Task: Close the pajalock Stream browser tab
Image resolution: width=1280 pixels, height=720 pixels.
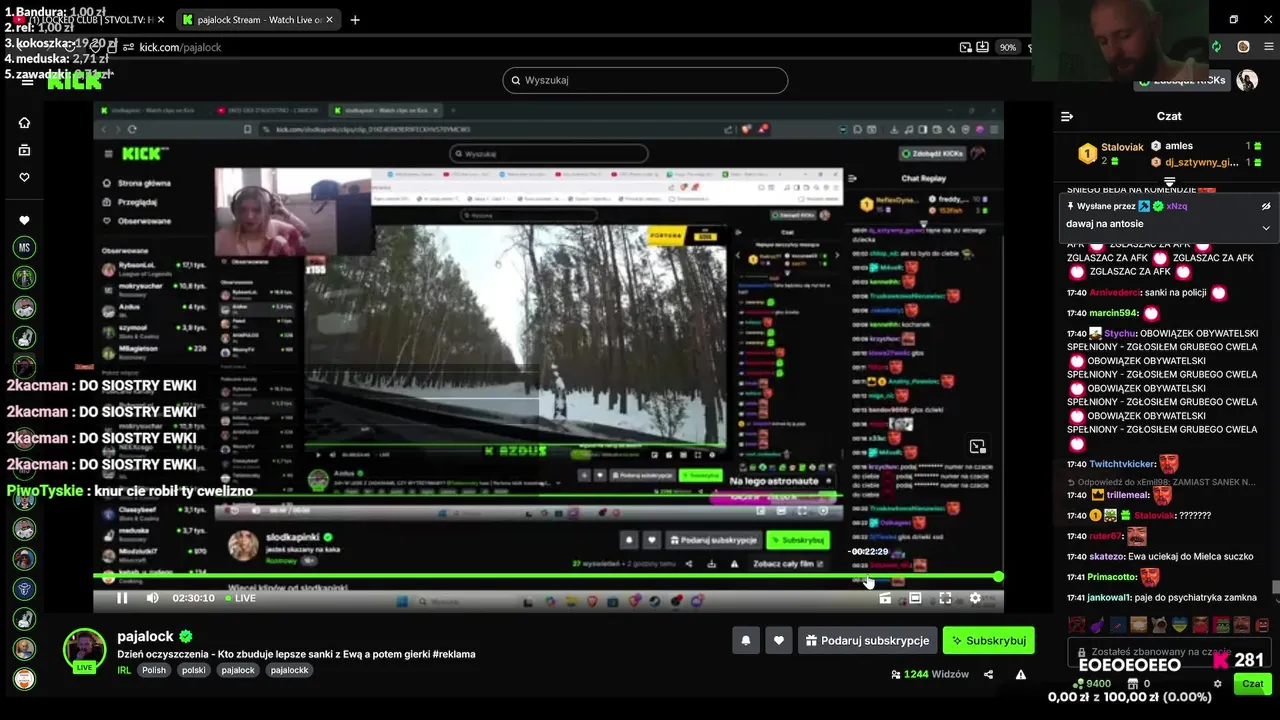Action: pyautogui.click(x=329, y=19)
